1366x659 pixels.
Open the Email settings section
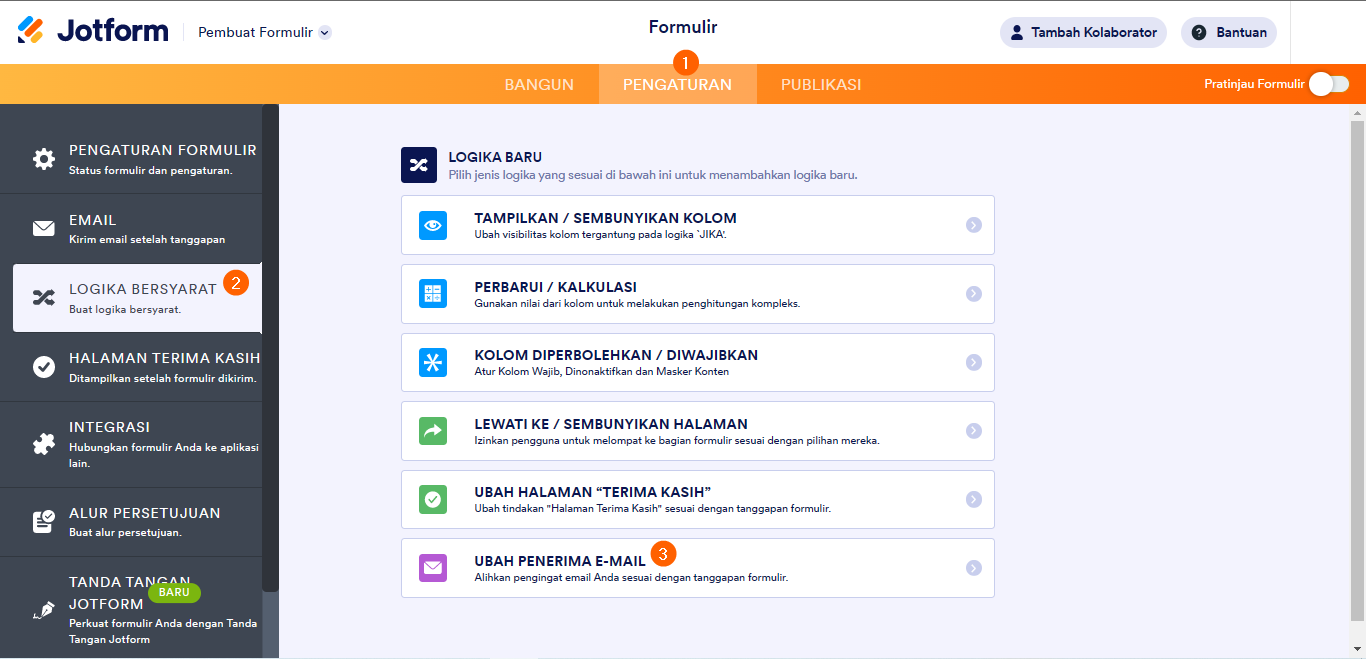click(131, 229)
